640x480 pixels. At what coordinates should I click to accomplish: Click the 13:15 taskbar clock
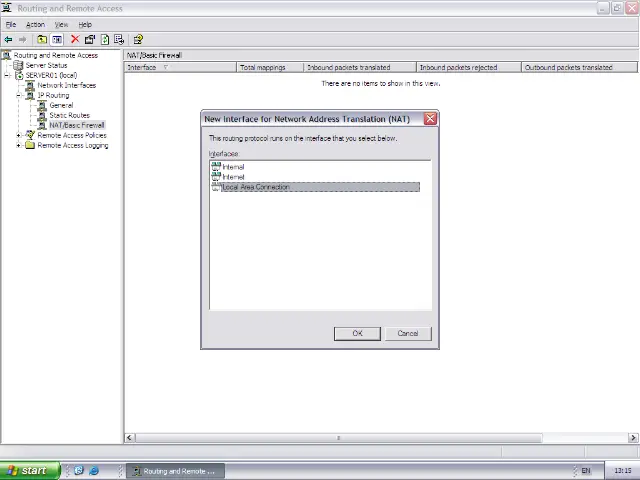click(x=622, y=471)
